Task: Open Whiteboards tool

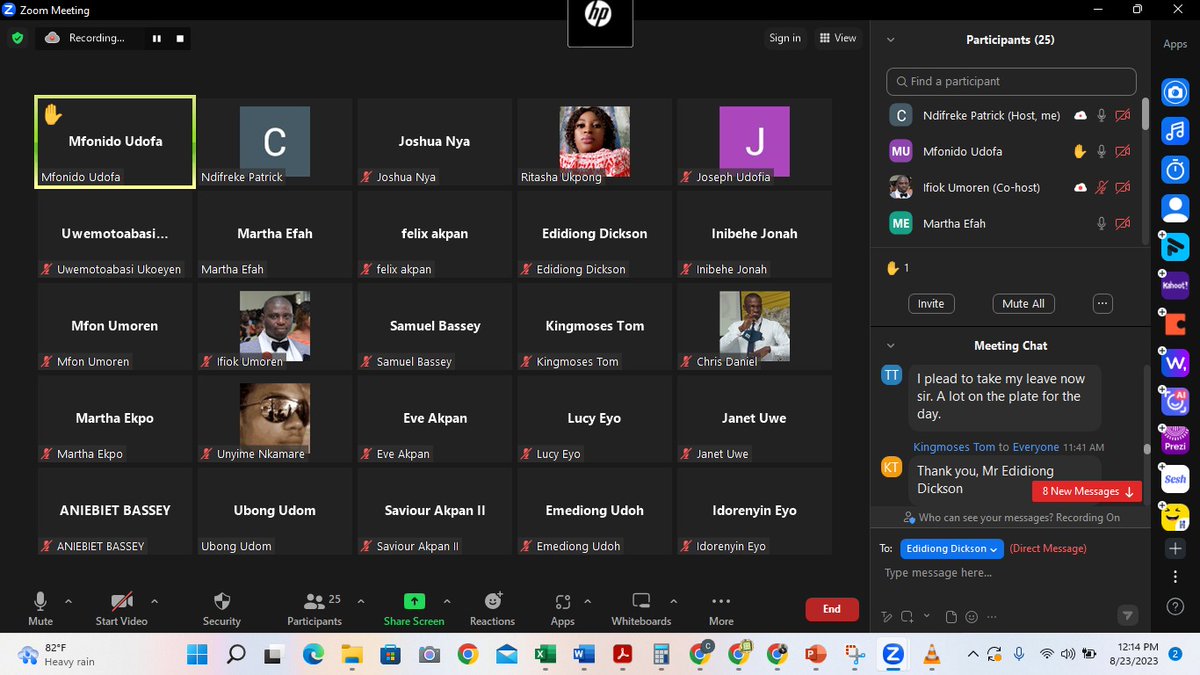Action: click(641, 601)
